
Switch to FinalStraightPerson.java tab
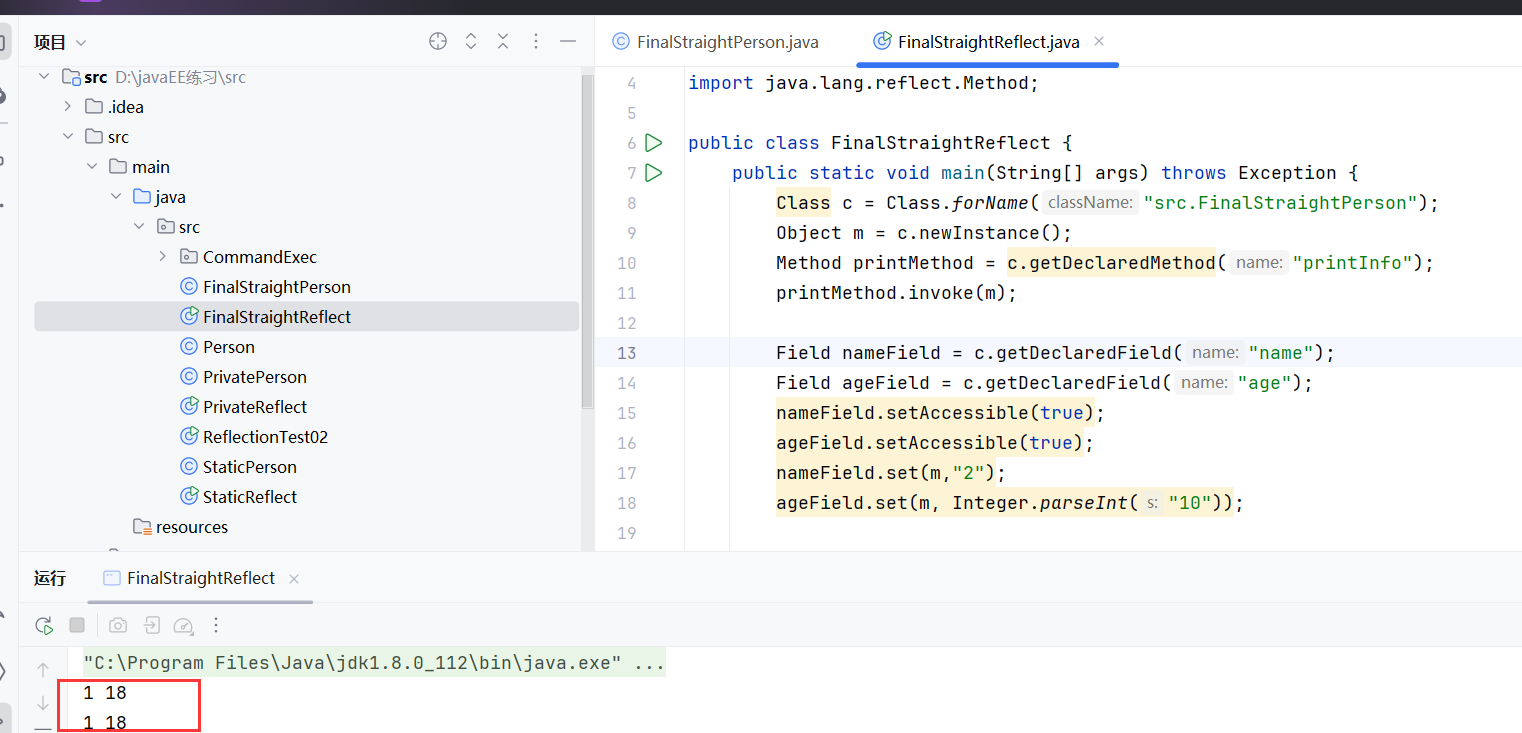[x=716, y=42]
